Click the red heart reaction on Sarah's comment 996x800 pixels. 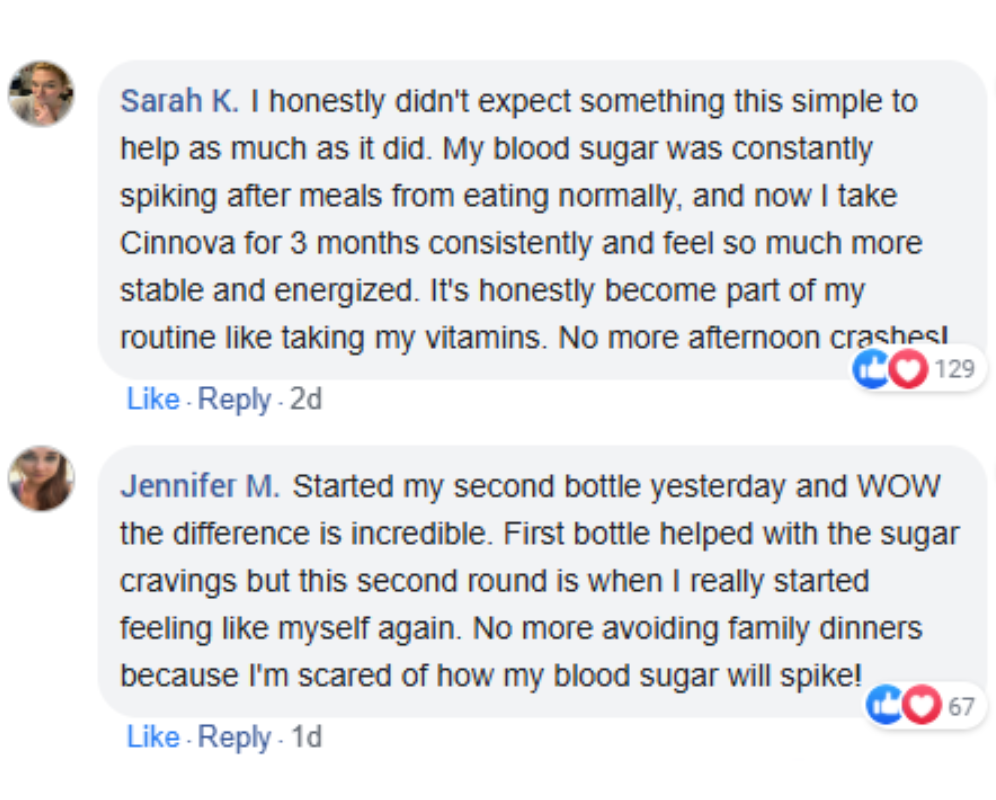908,370
